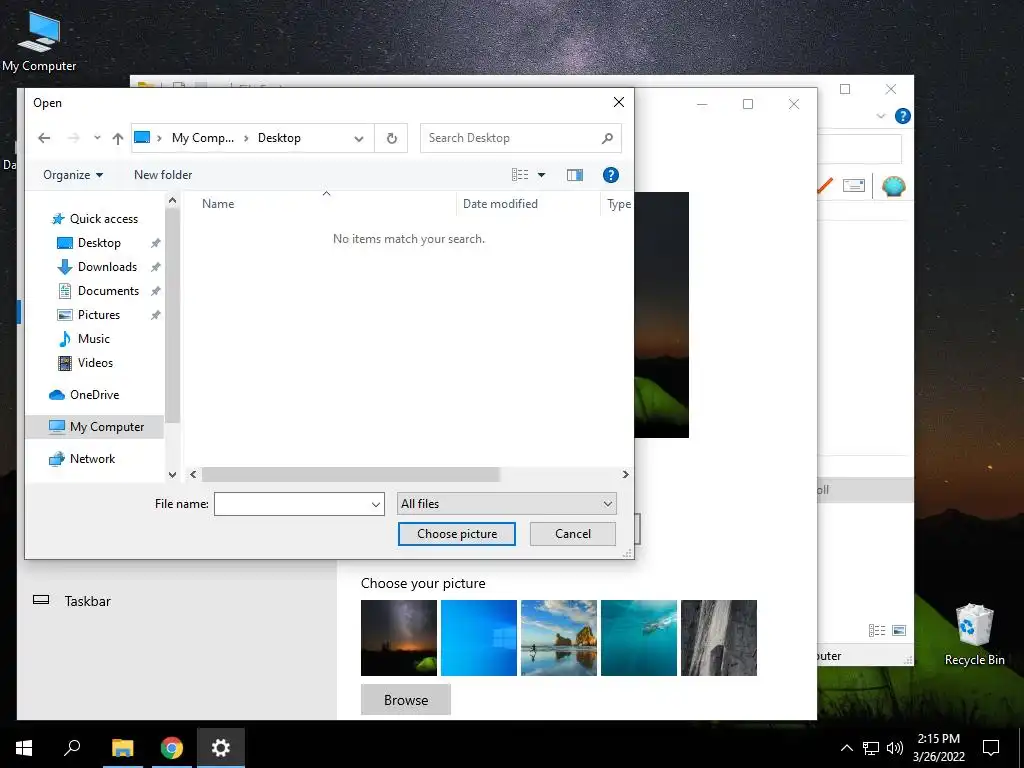
Task: Select OneDrive in navigation pane
Action: (95, 394)
